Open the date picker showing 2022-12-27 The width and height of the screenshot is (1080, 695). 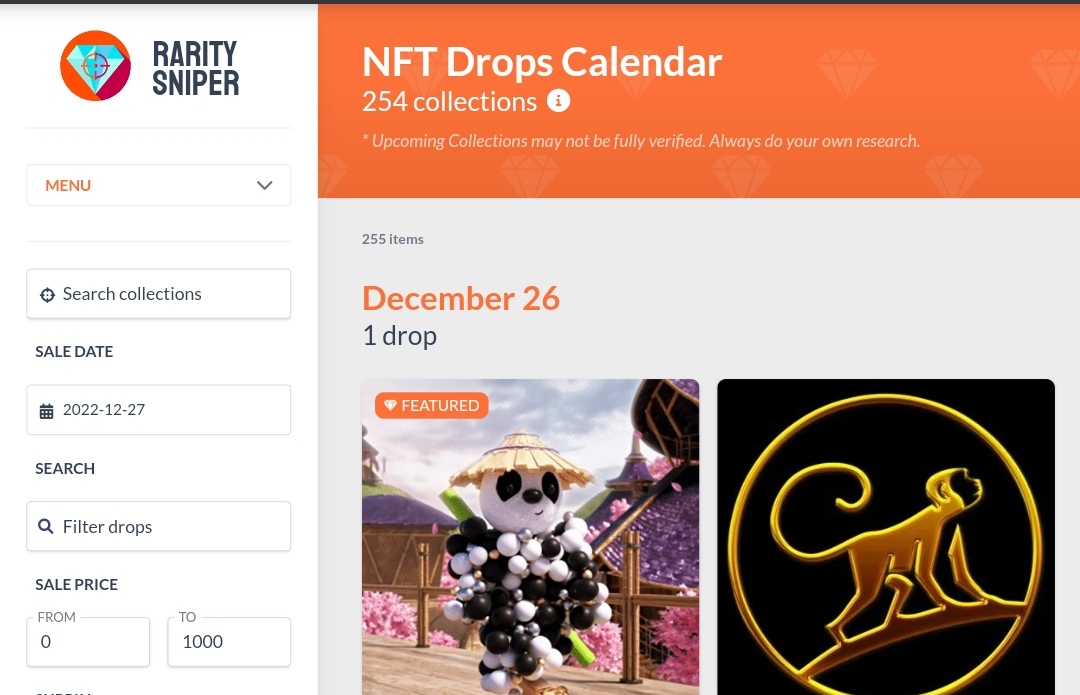click(158, 410)
